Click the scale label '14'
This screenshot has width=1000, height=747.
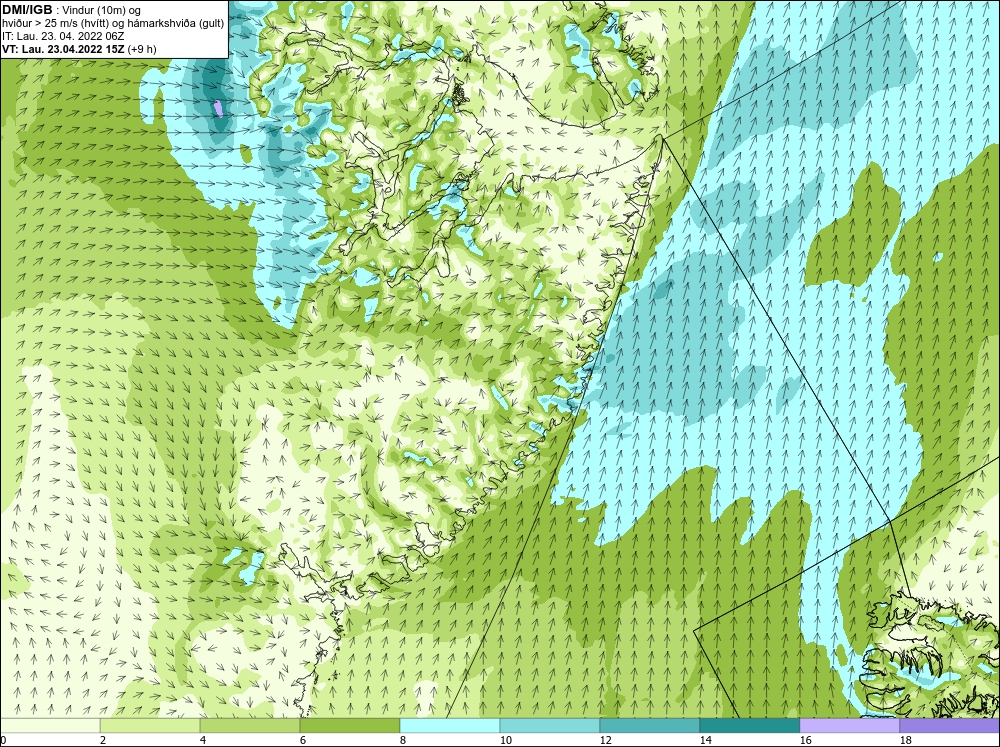click(x=706, y=740)
